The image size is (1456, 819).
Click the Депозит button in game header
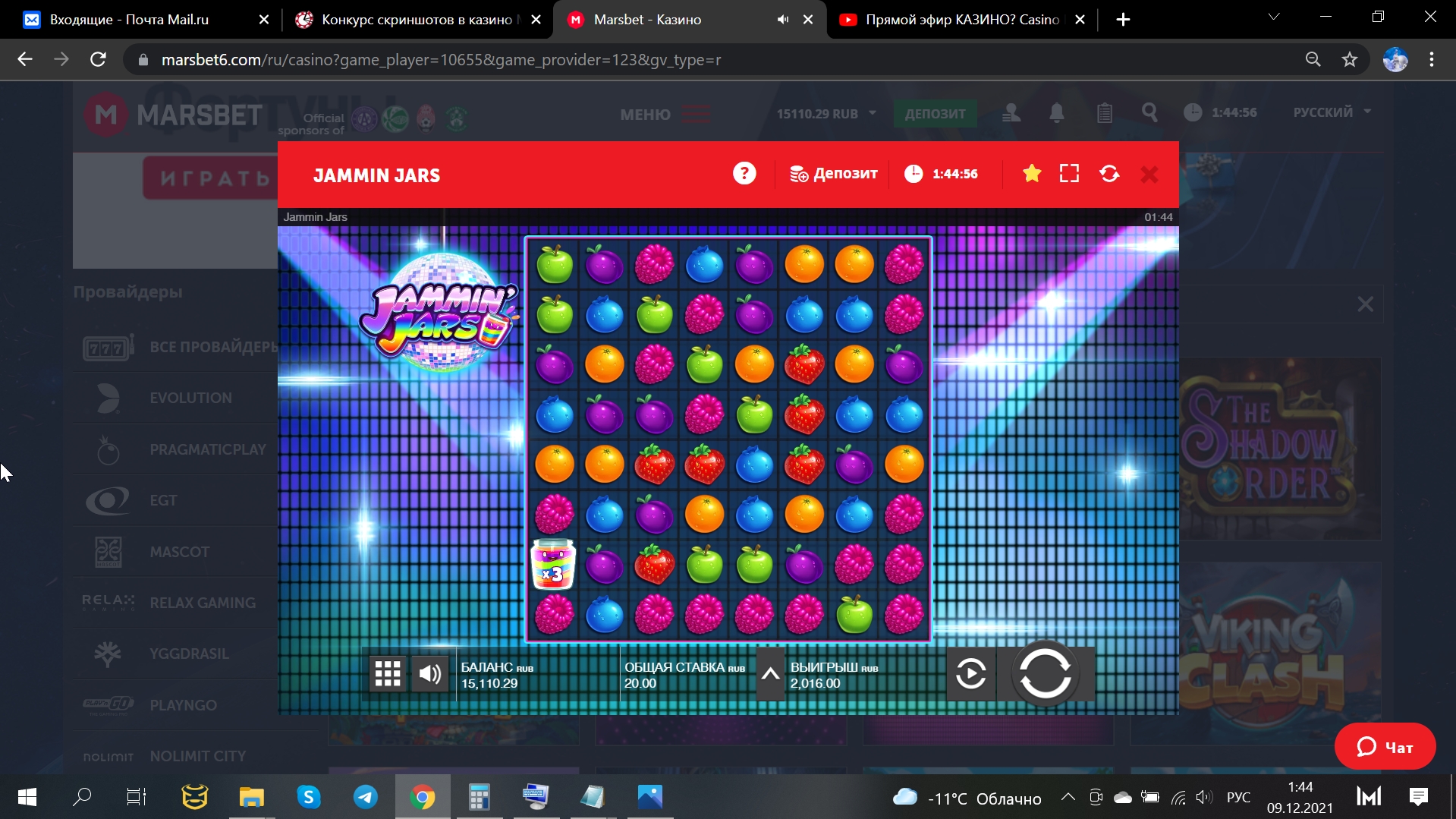[x=833, y=174]
